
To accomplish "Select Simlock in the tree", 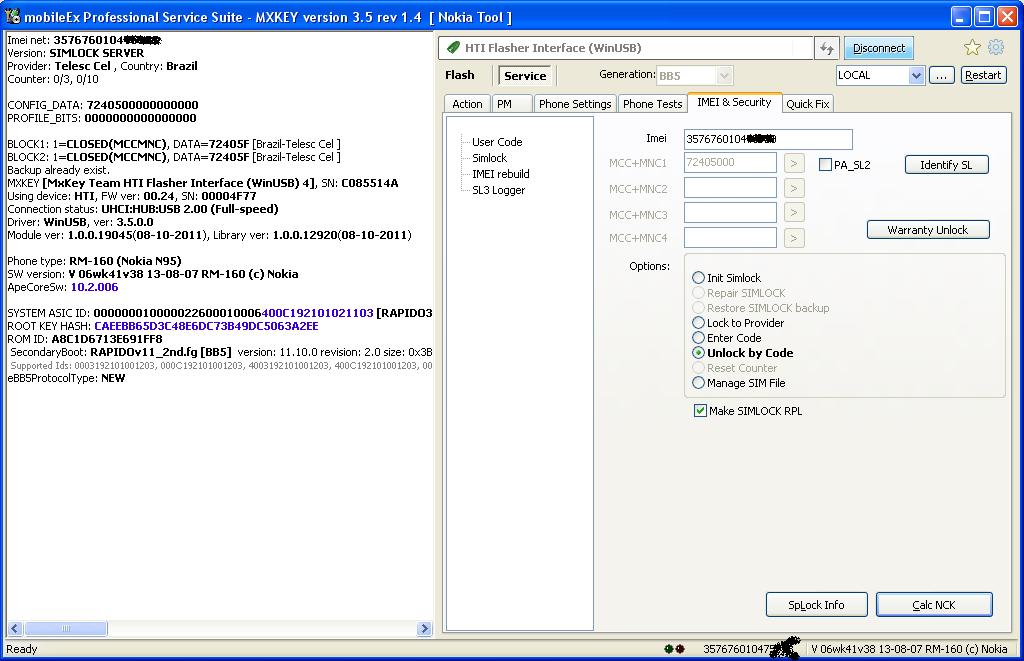I will click(489, 158).
